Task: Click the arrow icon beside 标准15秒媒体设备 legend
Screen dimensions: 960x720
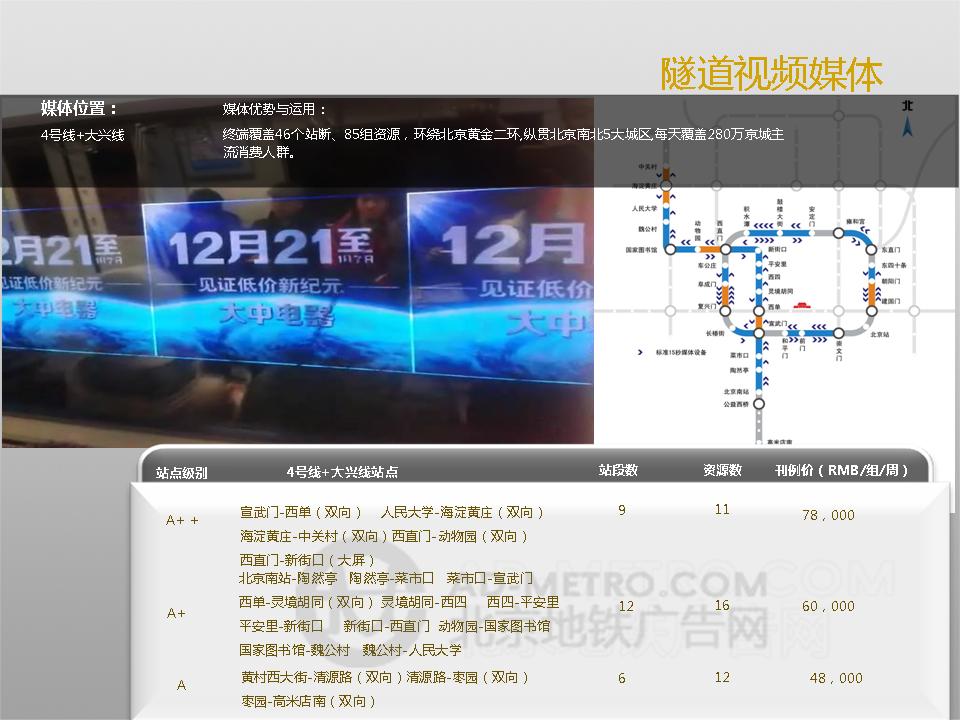Action: coord(640,353)
